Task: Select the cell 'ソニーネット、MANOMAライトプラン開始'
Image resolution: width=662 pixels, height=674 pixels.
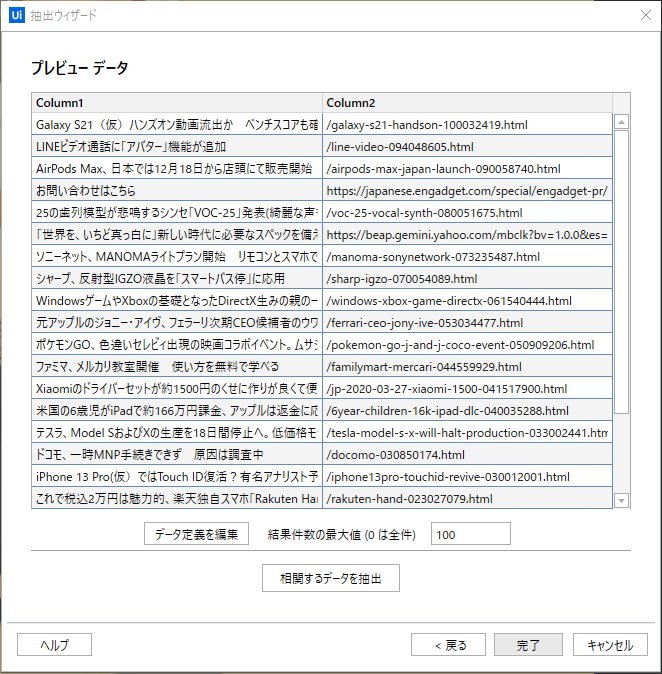Action: tap(177, 256)
